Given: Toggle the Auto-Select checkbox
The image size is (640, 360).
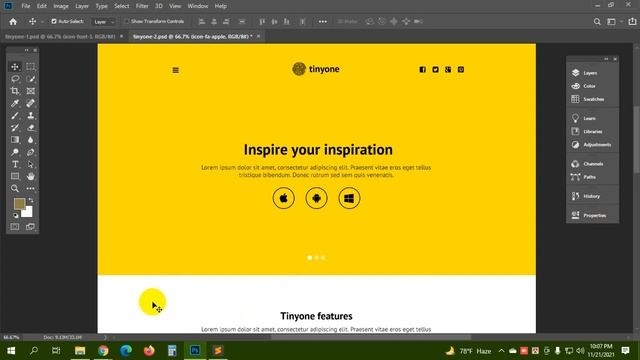Looking at the screenshot, I should click(54, 21).
